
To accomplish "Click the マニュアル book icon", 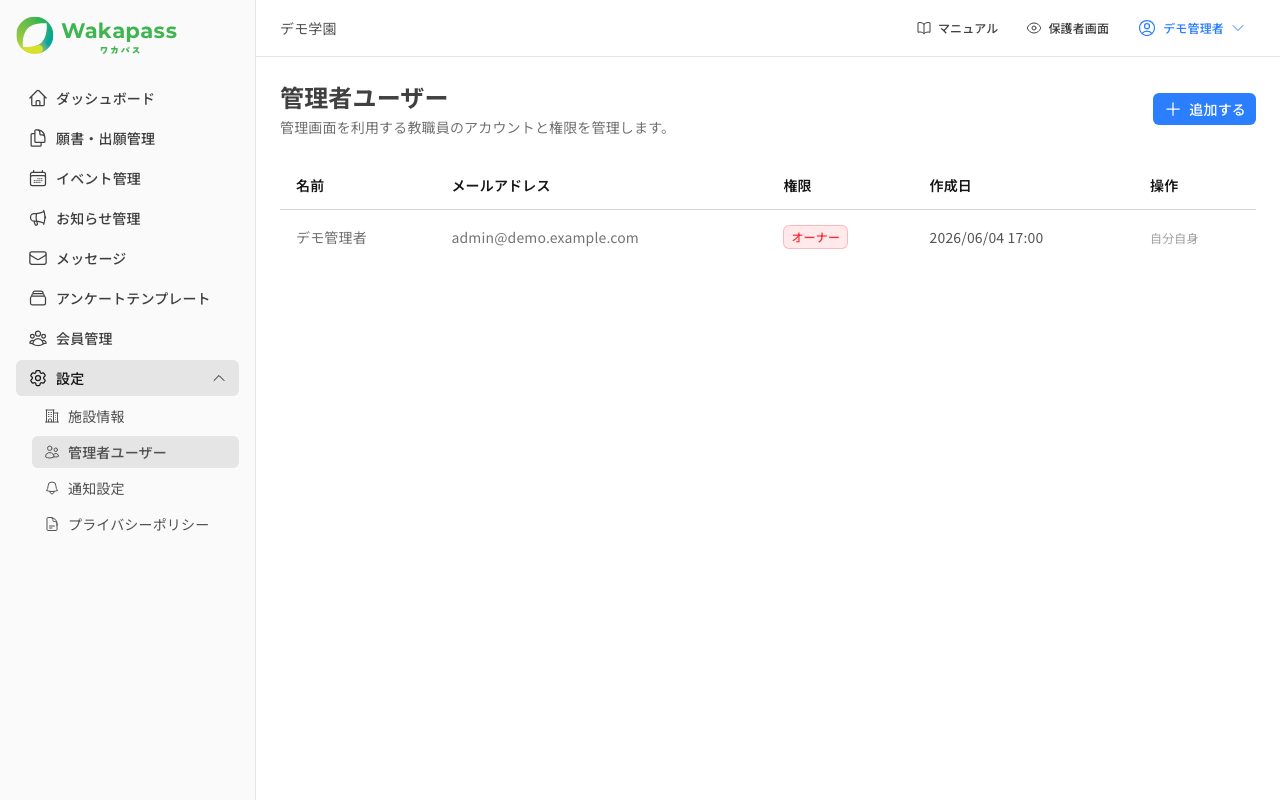I will click(x=924, y=28).
